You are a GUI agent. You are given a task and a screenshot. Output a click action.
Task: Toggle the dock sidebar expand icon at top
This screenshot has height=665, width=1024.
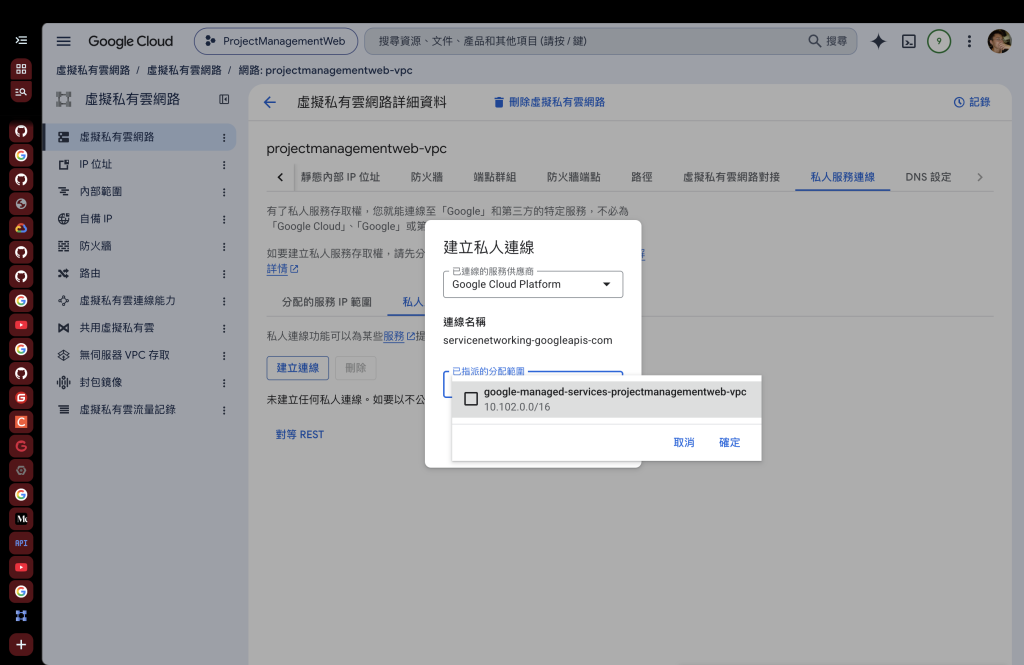[21, 41]
